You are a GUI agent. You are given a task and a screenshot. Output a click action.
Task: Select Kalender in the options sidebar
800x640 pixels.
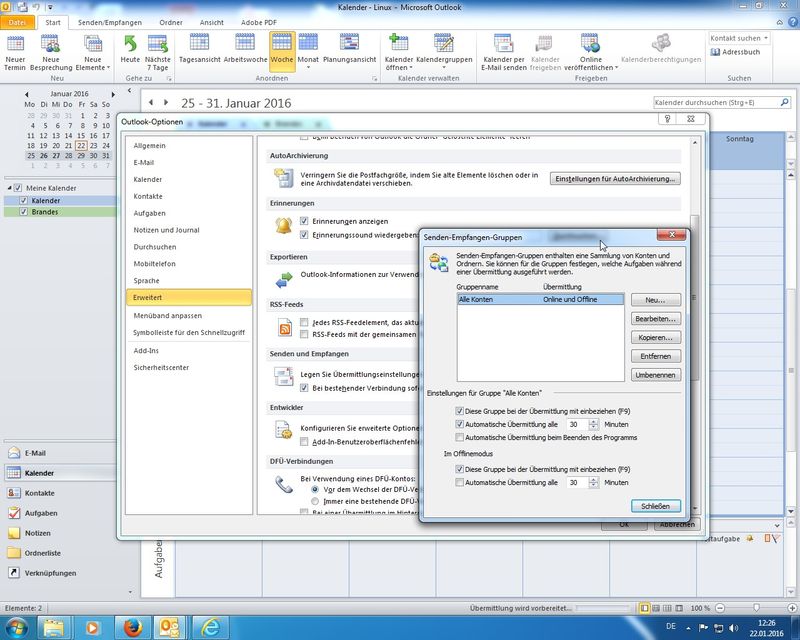pos(148,179)
